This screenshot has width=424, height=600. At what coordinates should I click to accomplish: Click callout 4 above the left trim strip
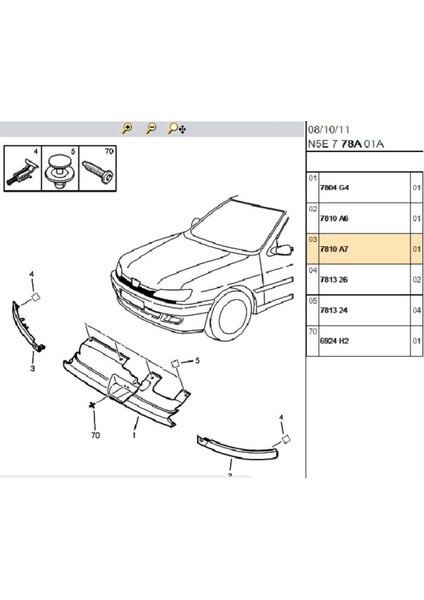click(x=32, y=274)
